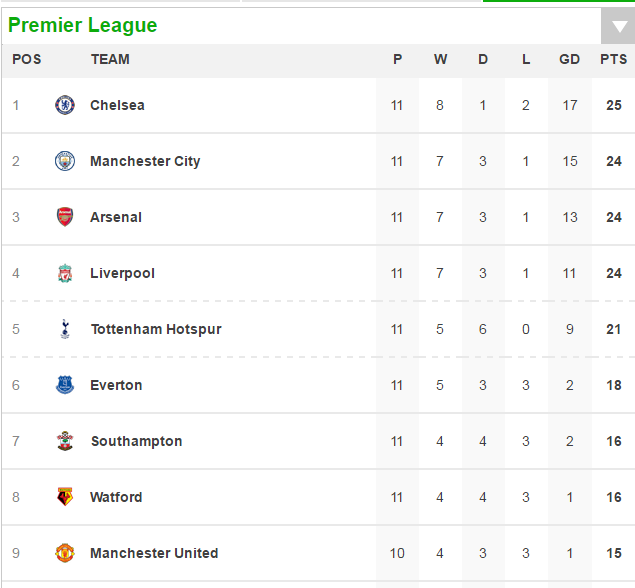The height and width of the screenshot is (588, 635).
Task: Click the TEAM column header
Action: pyautogui.click(x=110, y=59)
